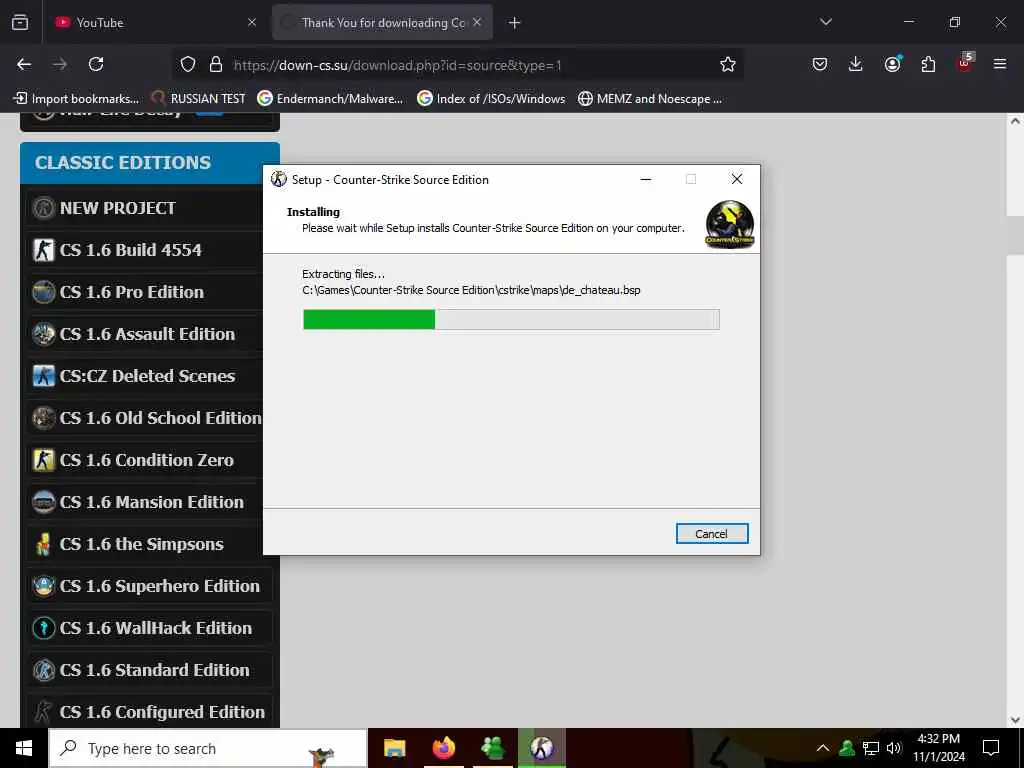Reload the current page
The image size is (1024, 768).
pyautogui.click(x=96, y=64)
